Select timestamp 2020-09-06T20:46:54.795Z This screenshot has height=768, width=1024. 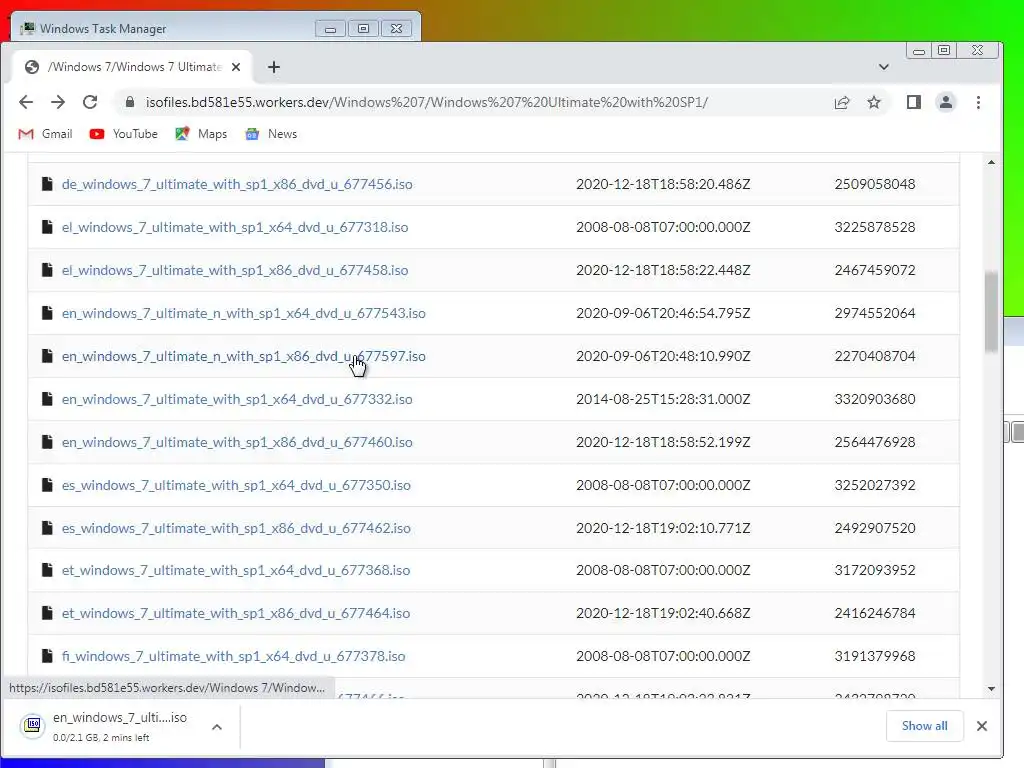663,313
